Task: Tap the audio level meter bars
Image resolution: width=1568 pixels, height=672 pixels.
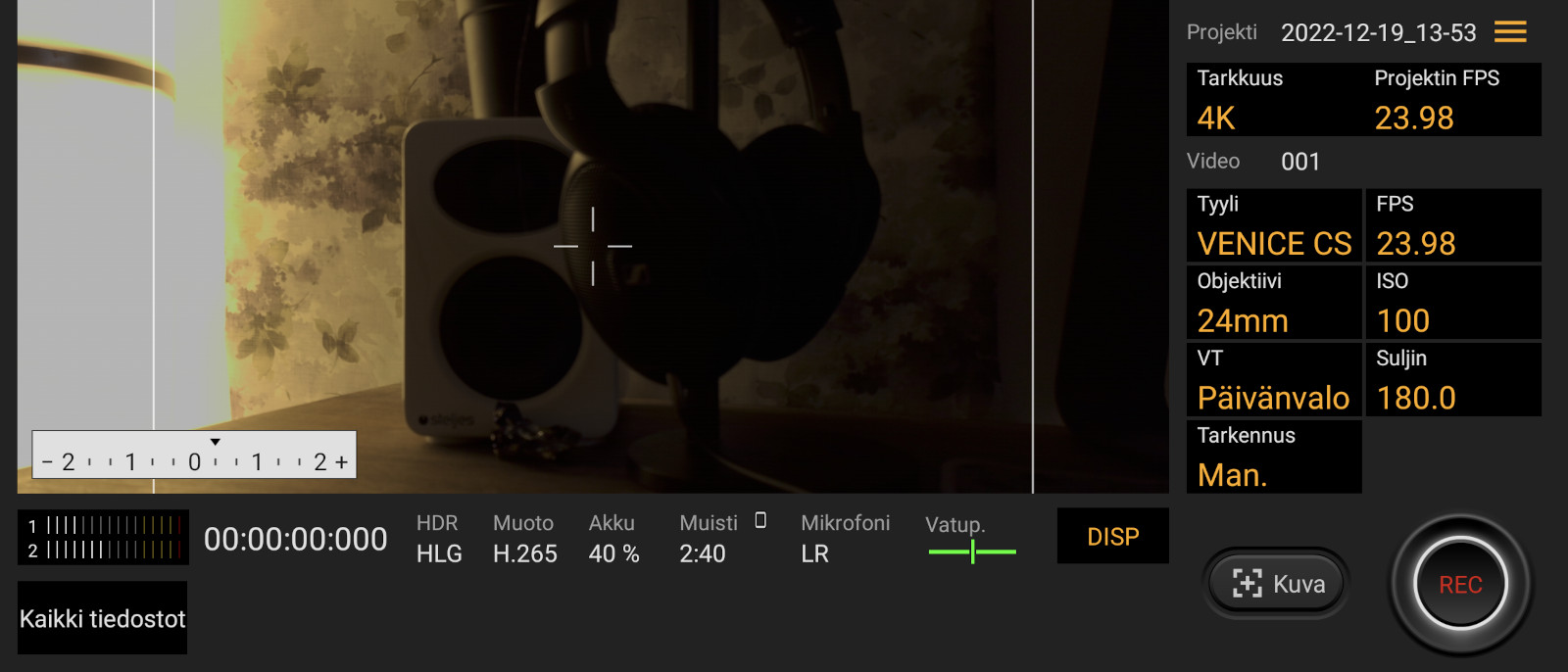Action: pyautogui.click(x=104, y=538)
